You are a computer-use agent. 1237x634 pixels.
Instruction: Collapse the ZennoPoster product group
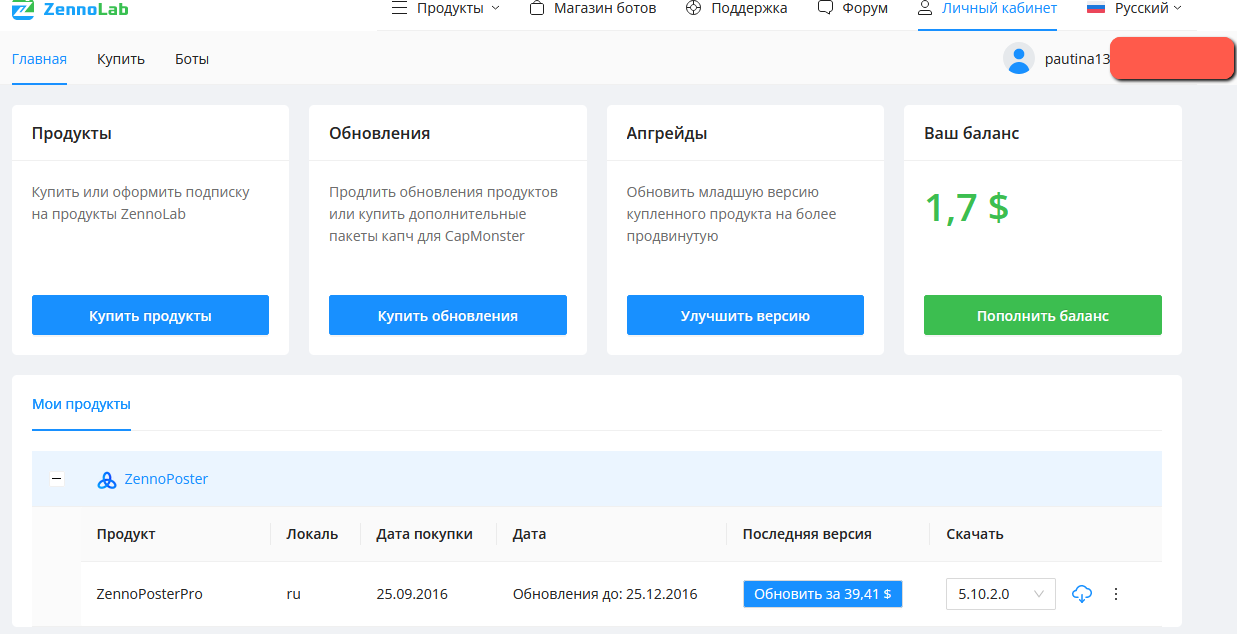coord(57,479)
